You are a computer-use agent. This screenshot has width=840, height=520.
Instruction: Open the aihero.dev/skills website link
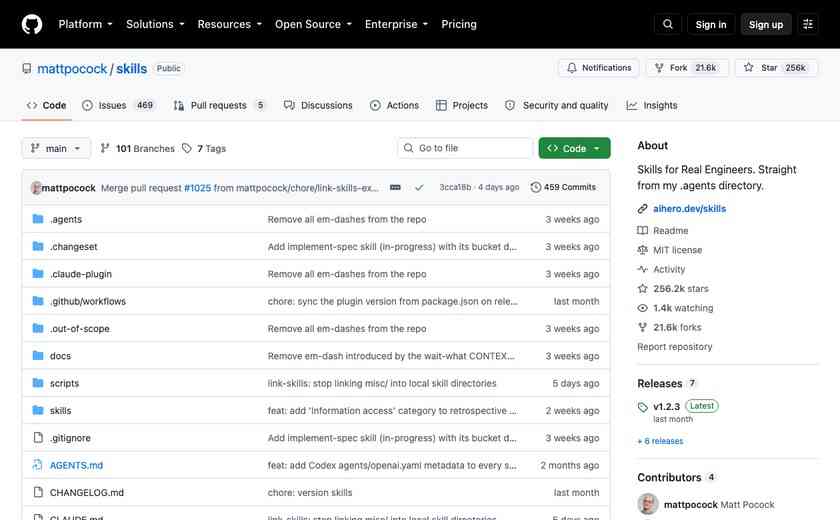point(689,209)
